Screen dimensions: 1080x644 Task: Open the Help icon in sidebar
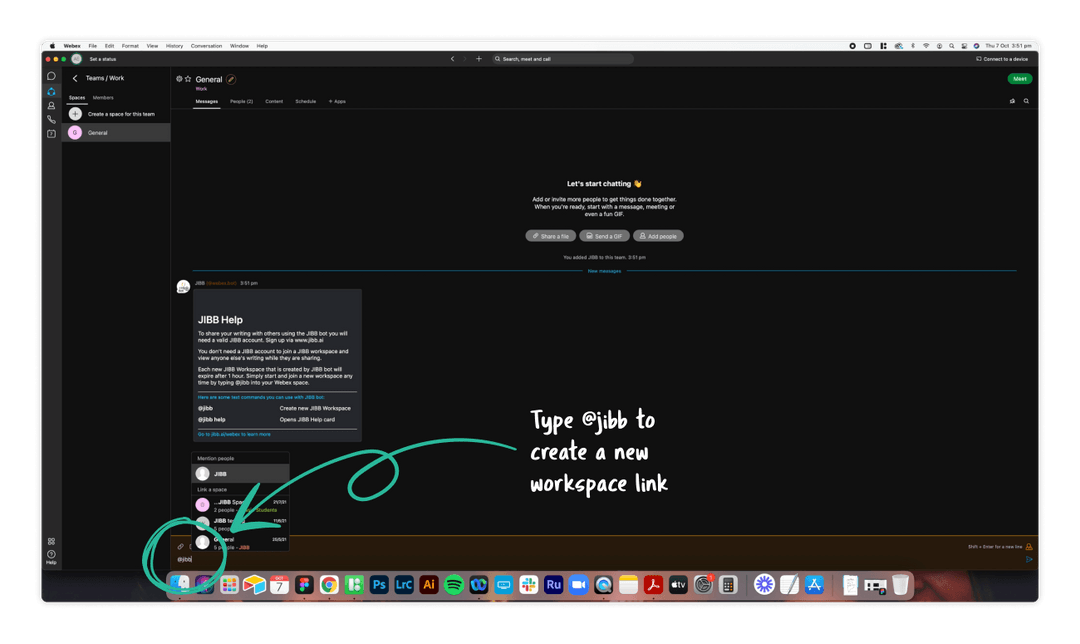pos(51,557)
